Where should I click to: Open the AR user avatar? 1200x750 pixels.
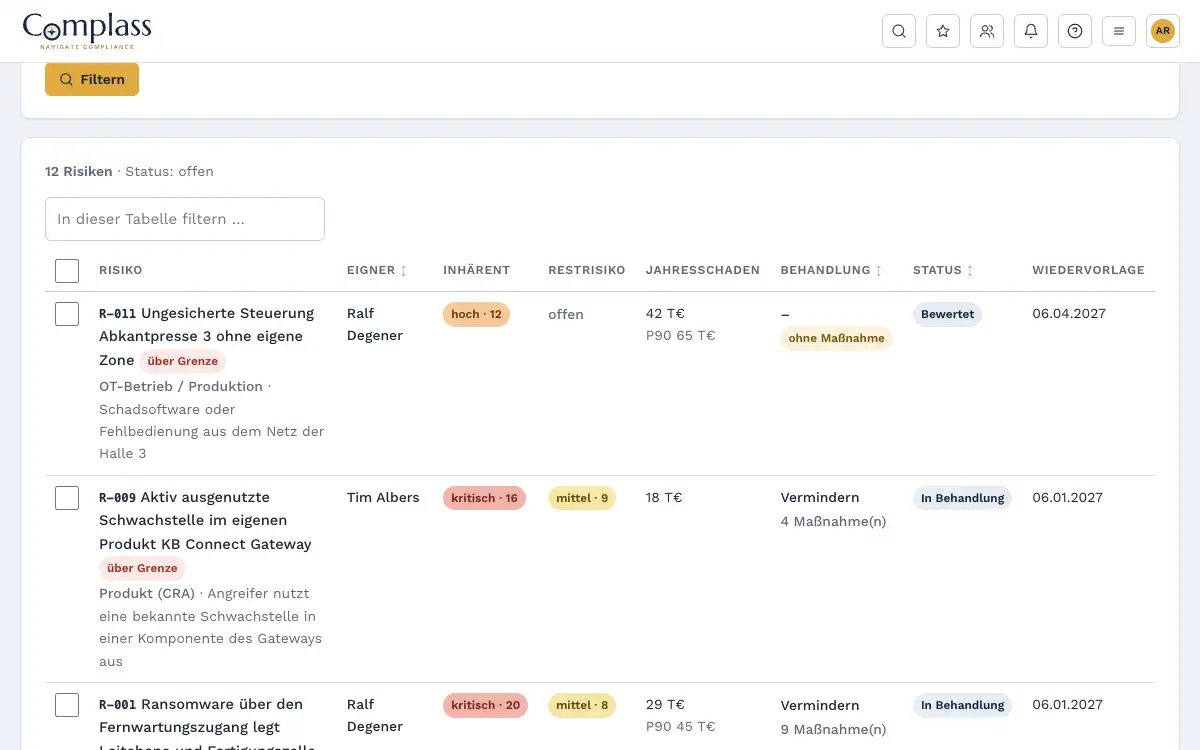pos(1163,31)
